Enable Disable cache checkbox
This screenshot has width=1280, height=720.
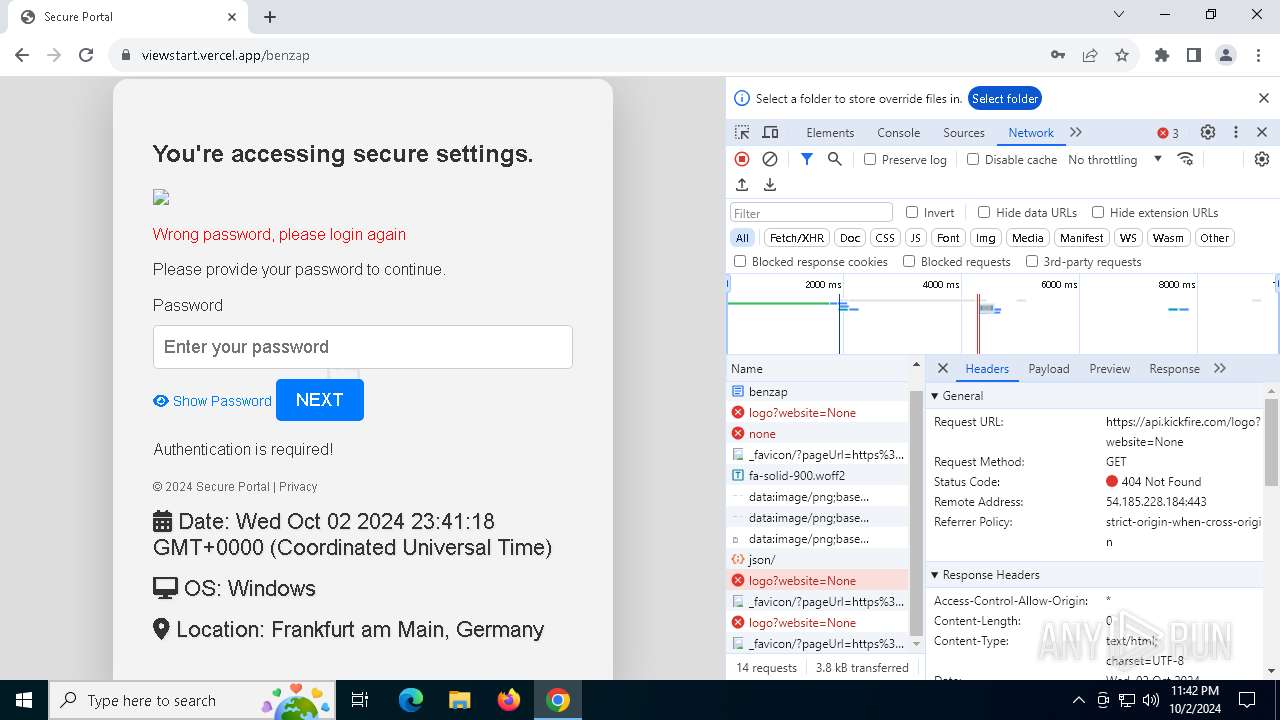(973, 159)
